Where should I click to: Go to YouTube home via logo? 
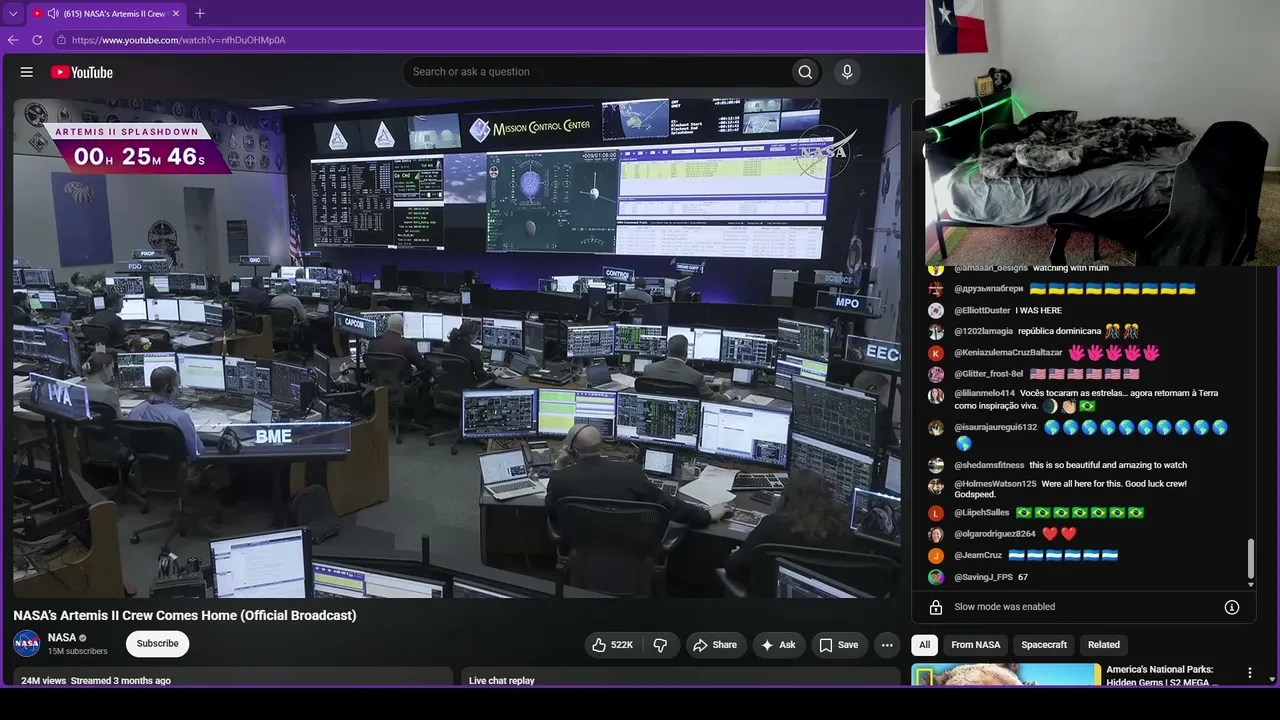pyautogui.click(x=82, y=72)
